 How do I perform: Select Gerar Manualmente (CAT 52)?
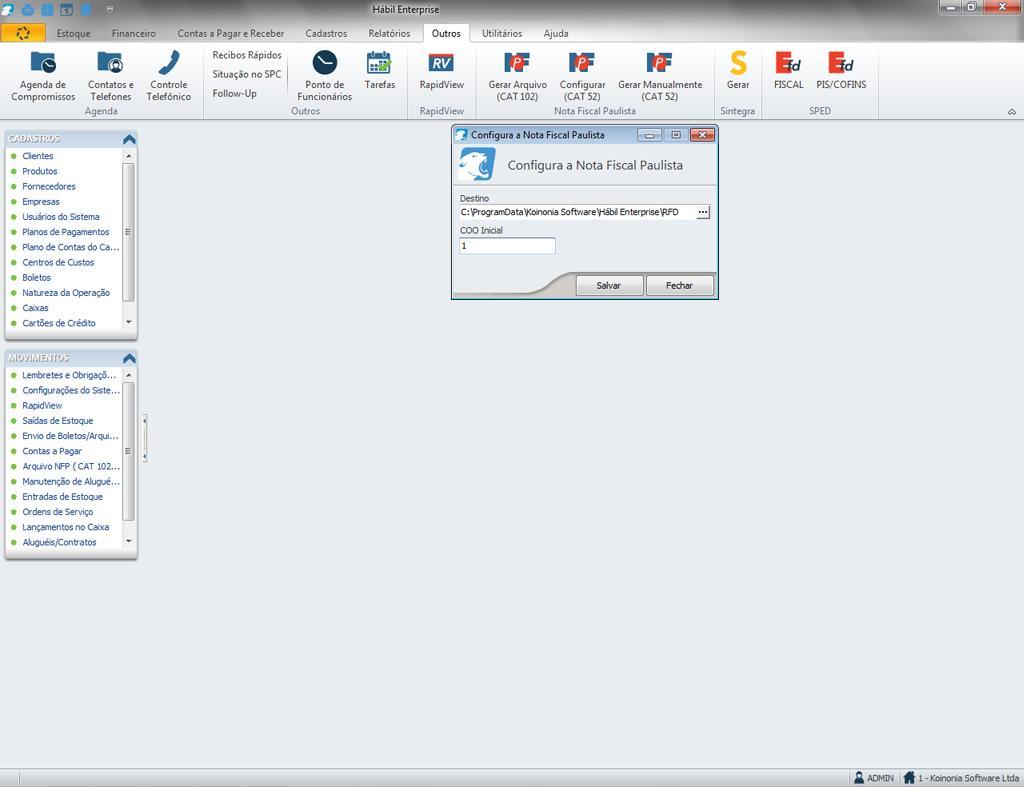click(x=660, y=76)
